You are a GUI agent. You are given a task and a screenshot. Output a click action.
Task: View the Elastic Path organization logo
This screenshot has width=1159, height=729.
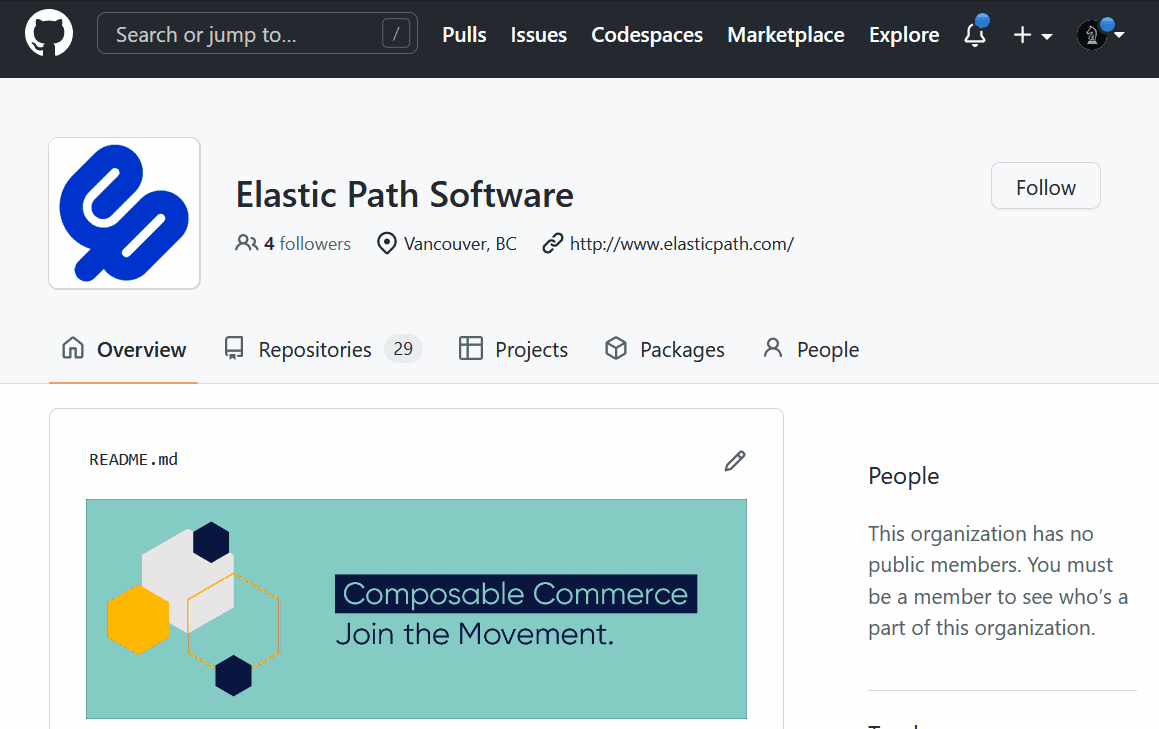click(x=124, y=213)
